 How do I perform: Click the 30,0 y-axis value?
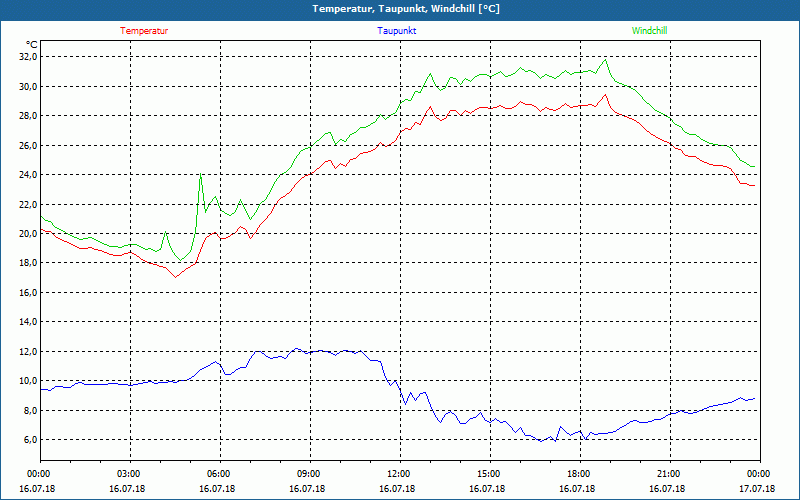click(x=29, y=86)
